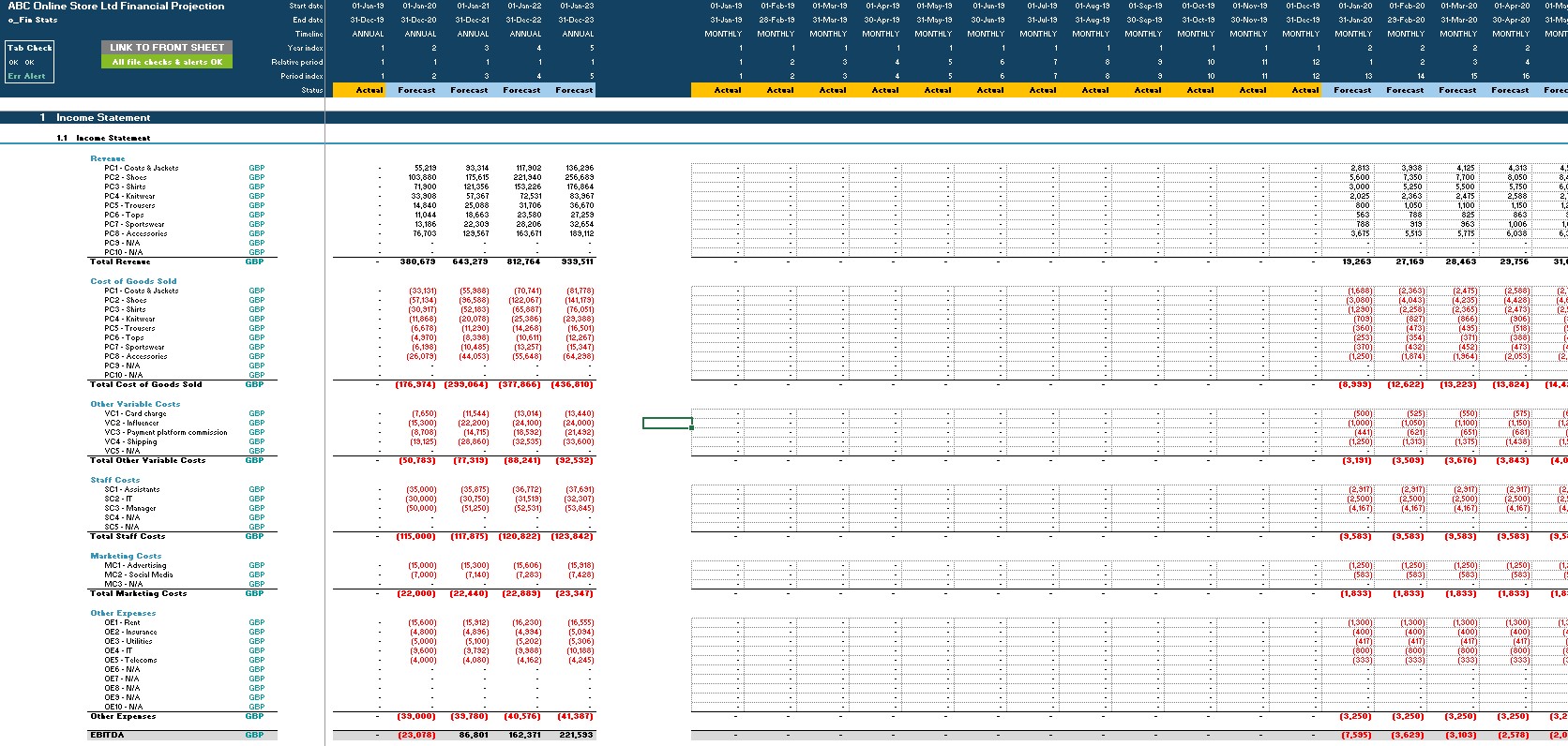Select the 'OE5 - Telecoms' row label
This screenshot has width=1568, height=746.
[x=130, y=660]
